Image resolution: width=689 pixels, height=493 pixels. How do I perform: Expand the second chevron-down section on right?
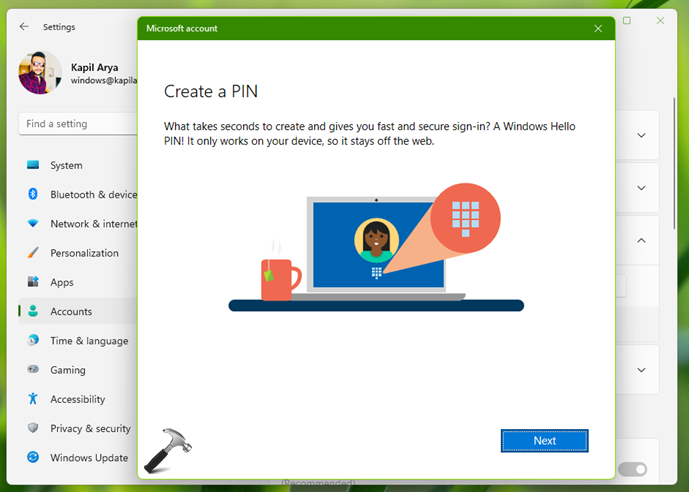point(641,188)
